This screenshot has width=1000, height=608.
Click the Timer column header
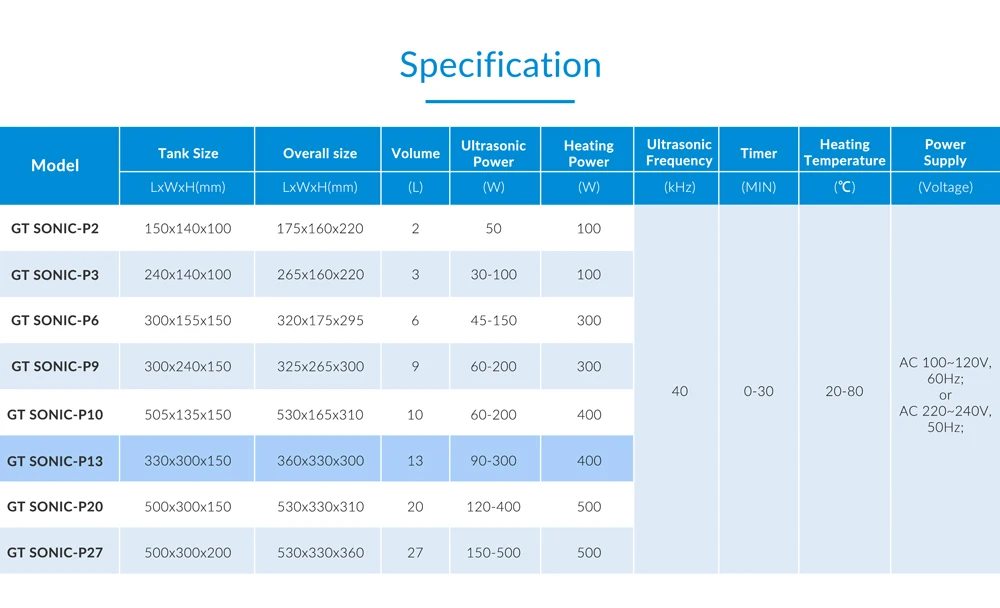pos(758,153)
